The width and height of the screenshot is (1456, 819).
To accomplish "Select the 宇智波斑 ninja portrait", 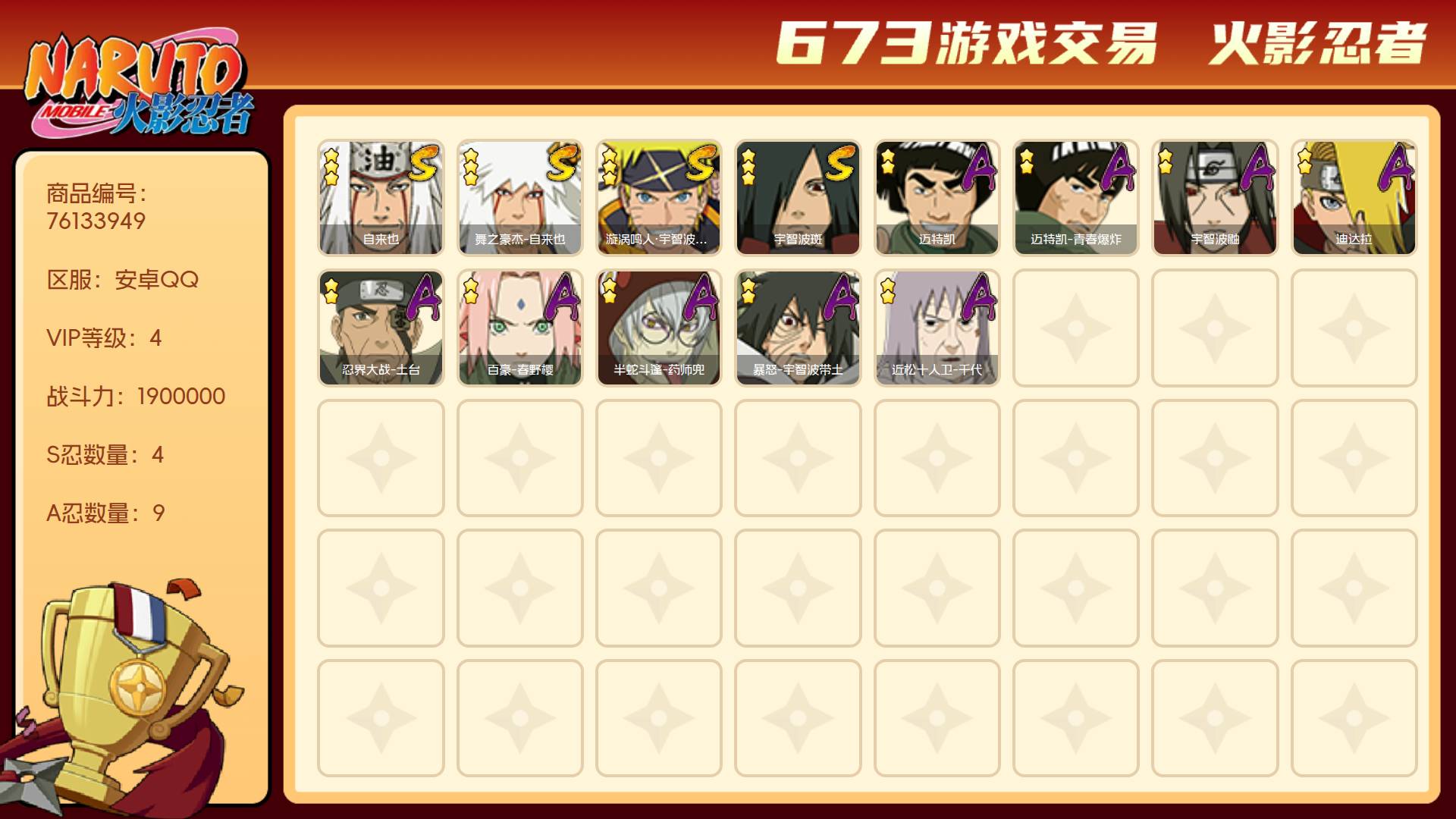I will pos(798,197).
